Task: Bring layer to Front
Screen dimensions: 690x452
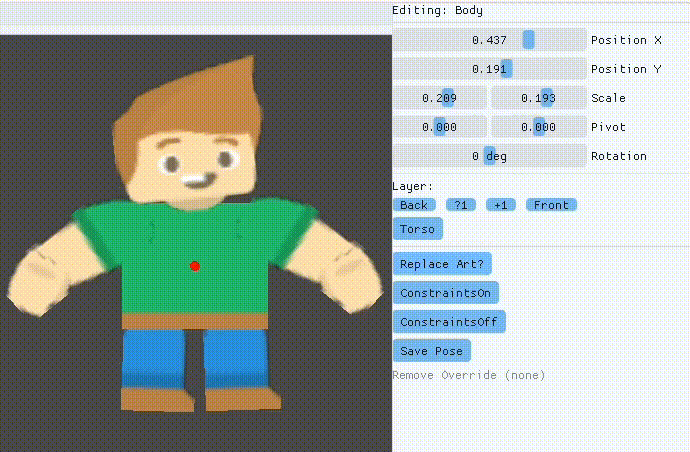Action: coord(551,205)
